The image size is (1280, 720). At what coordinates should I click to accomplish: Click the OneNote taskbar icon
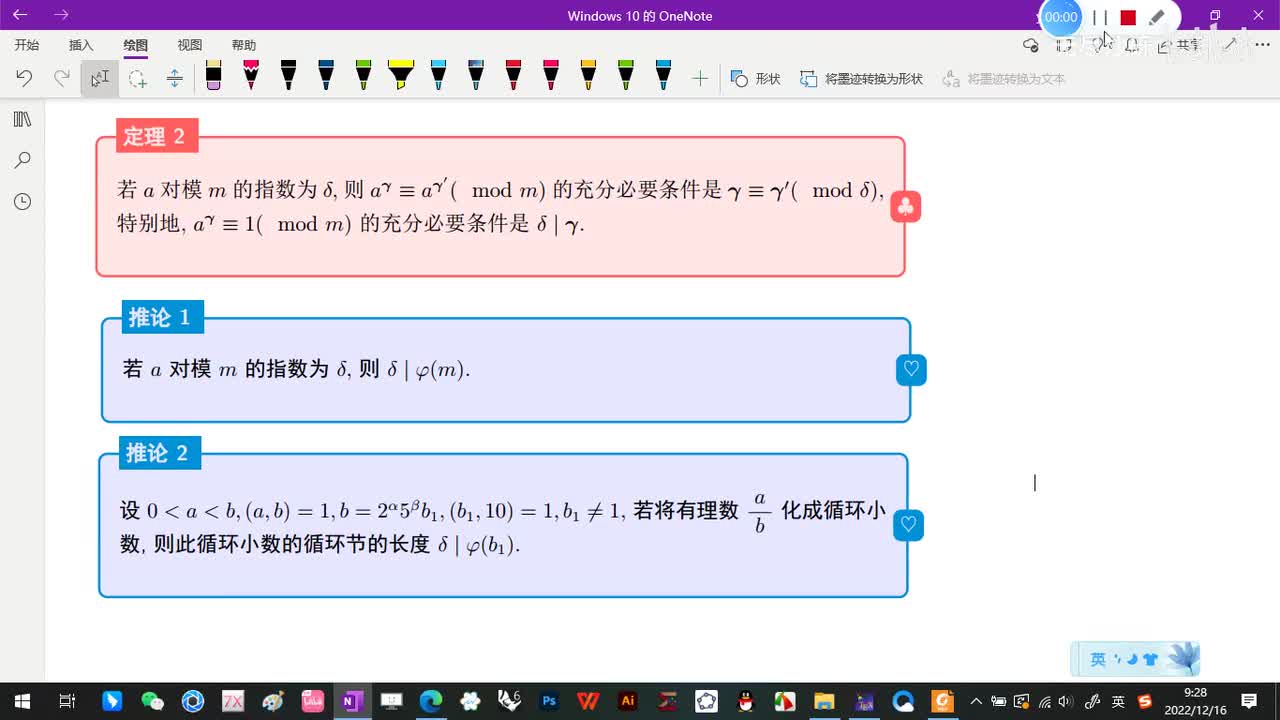351,701
